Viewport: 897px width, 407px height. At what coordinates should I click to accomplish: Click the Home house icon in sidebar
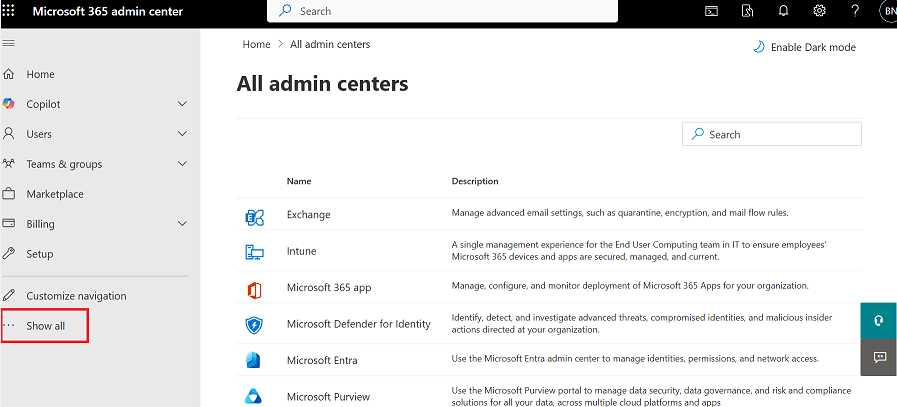click(x=9, y=74)
